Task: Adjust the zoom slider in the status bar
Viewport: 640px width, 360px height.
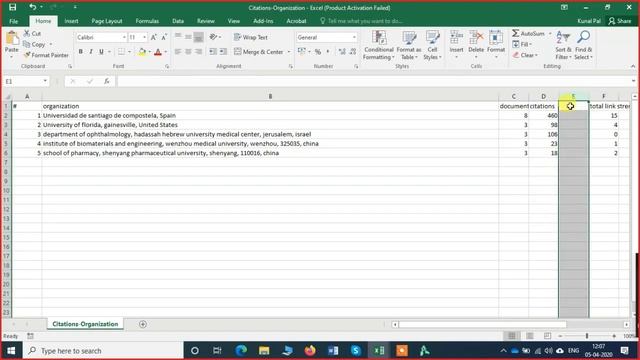Action: [587, 336]
